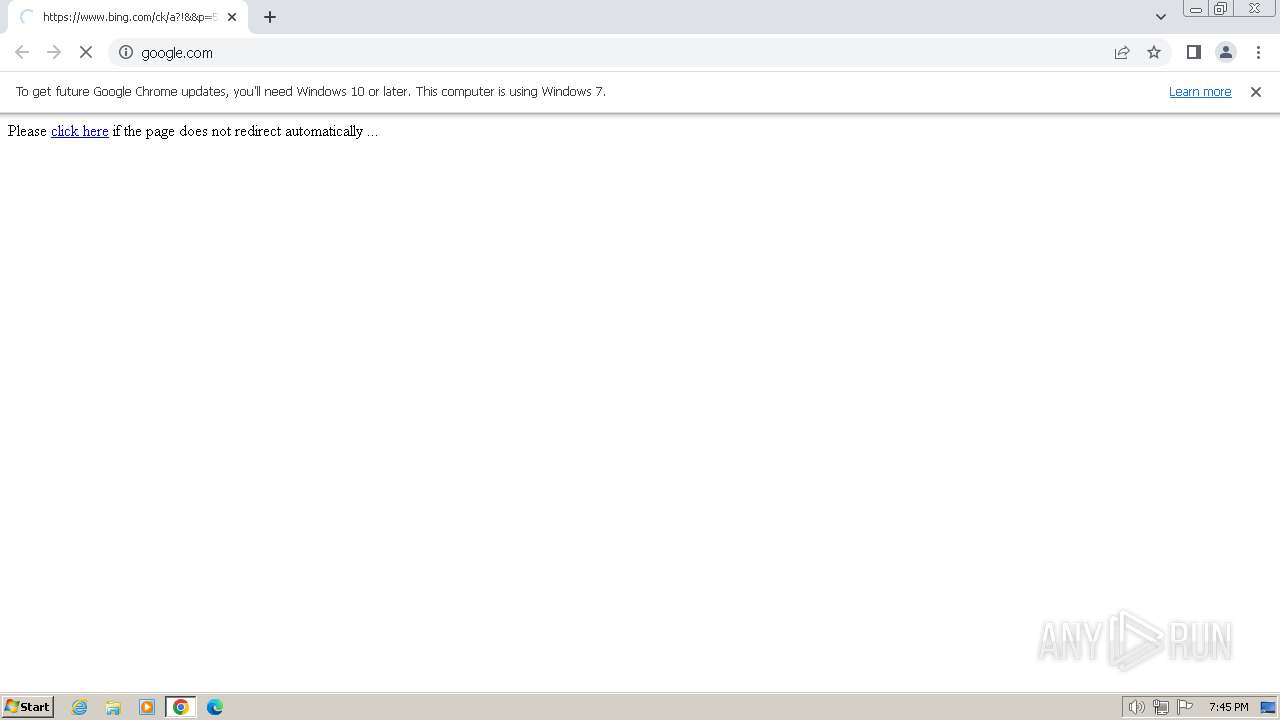Click the browser forward arrow
The image size is (1280, 720).
click(x=54, y=52)
